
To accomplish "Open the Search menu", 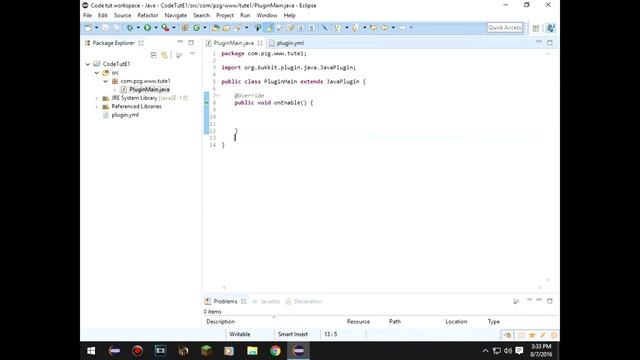I will pos(201,16).
